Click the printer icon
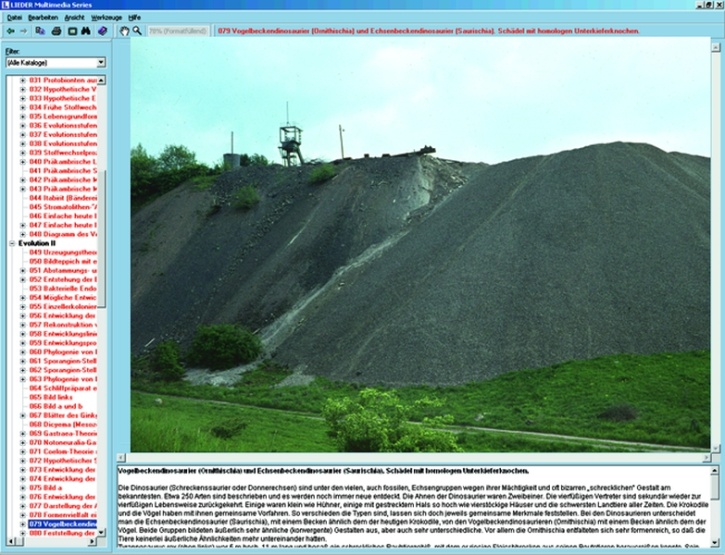The width and height of the screenshot is (725, 555). pyautogui.click(x=56, y=31)
